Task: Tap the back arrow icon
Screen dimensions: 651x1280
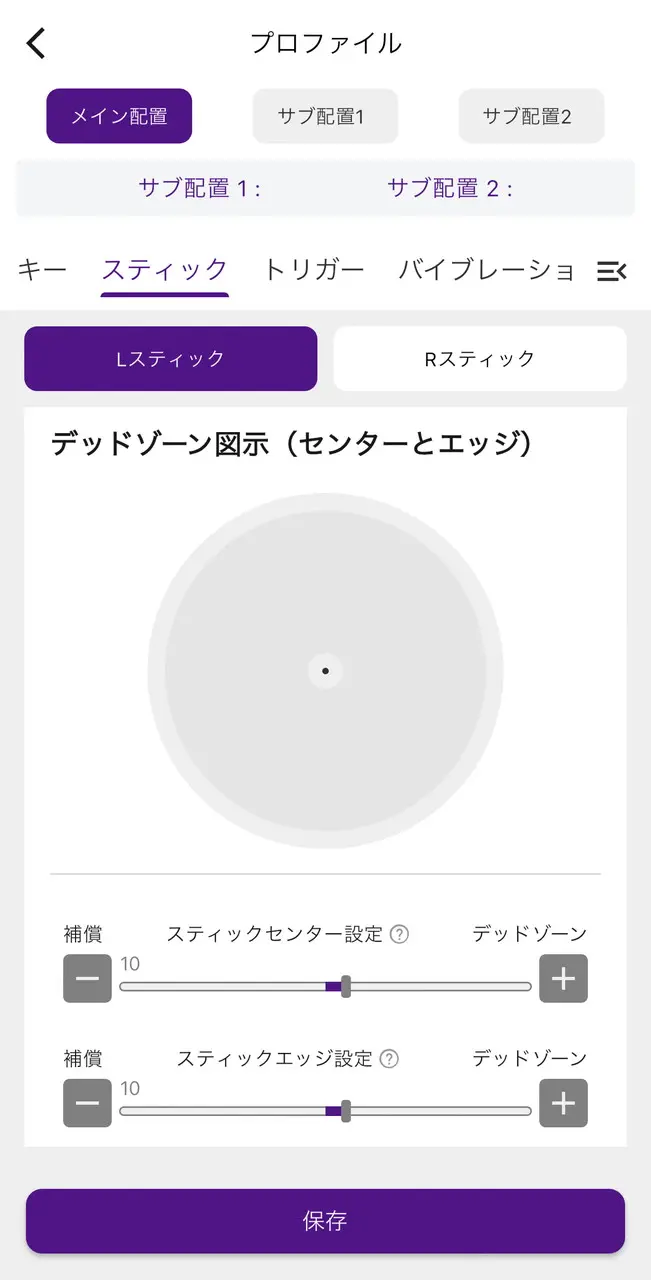Action: [x=36, y=43]
